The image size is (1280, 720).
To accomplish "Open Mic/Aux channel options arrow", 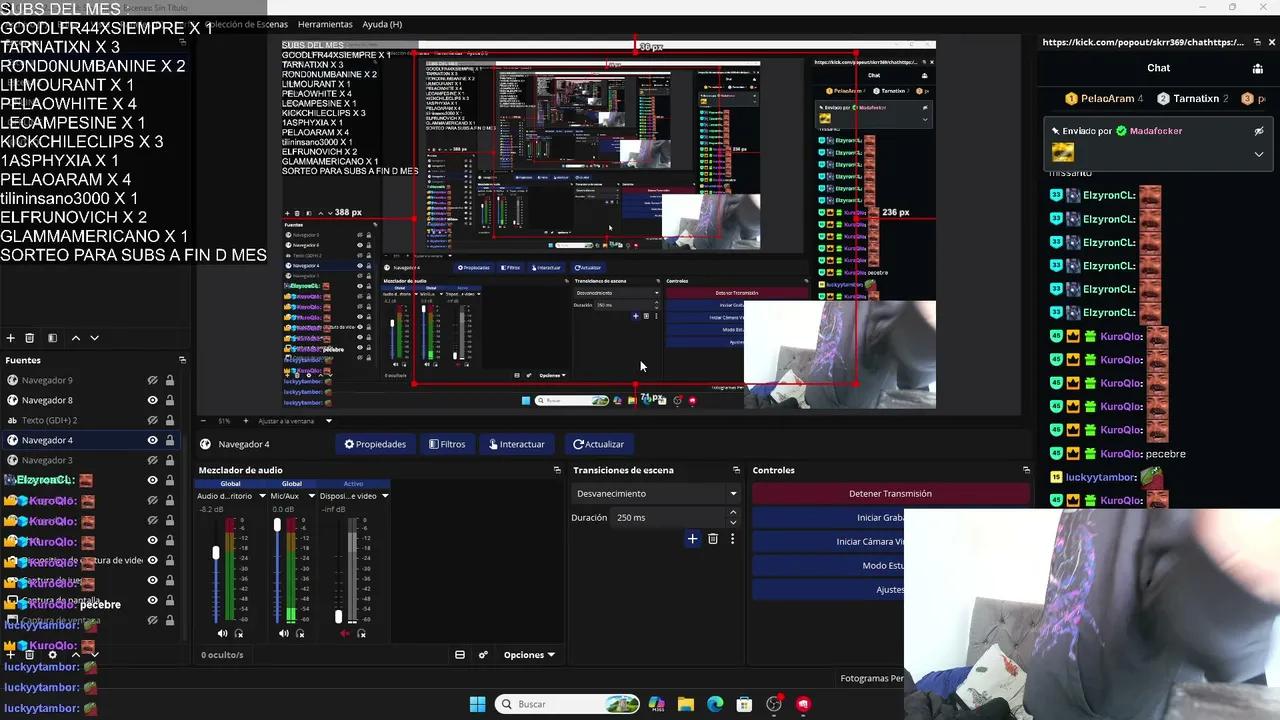I will [311, 495].
